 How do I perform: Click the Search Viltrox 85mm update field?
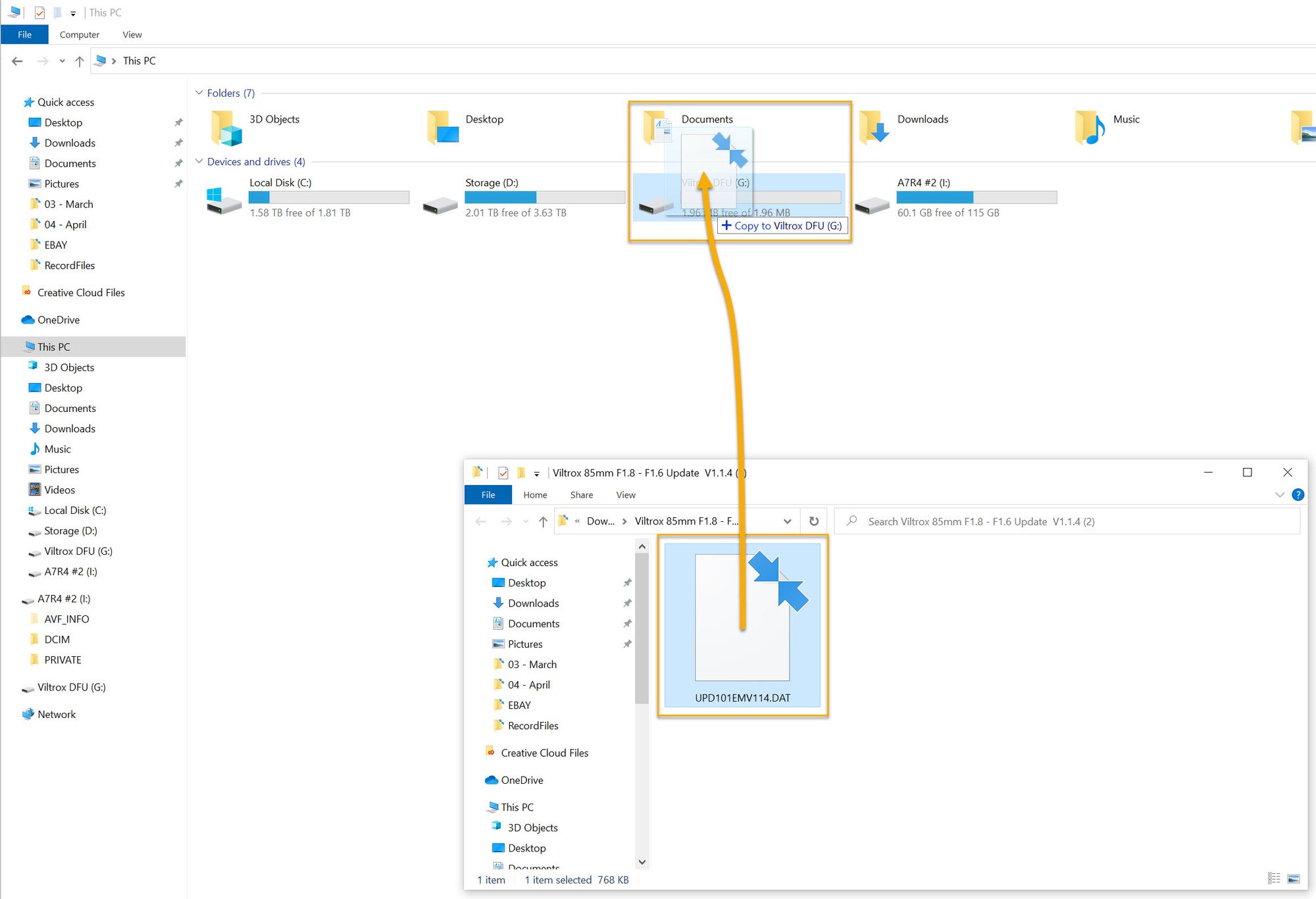(x=1067, y=521)
